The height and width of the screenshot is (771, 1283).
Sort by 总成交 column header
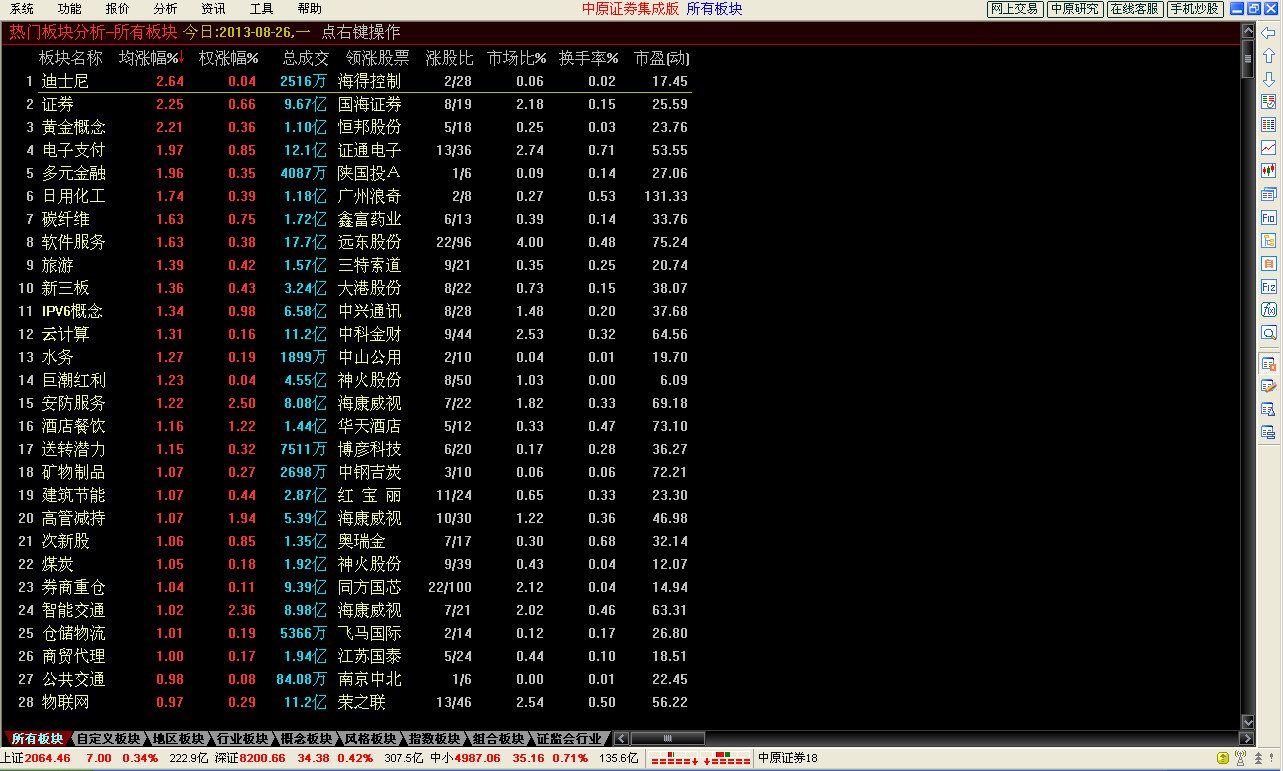tap(306, 58)
